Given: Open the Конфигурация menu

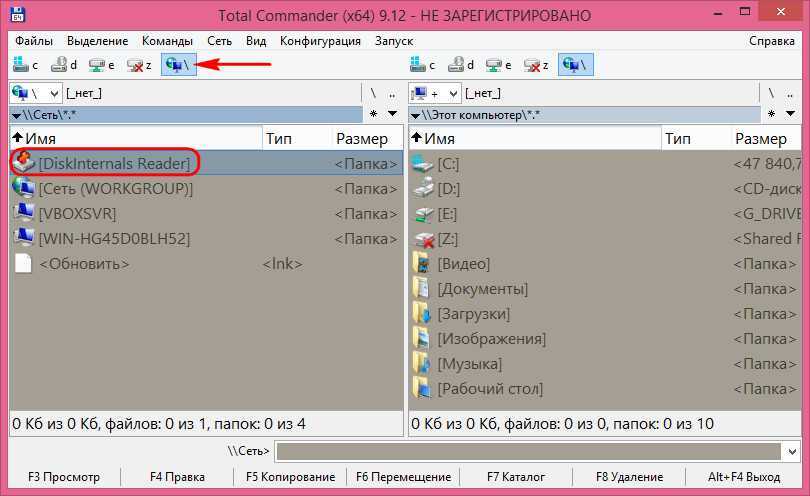Looking at the screenshot, I should (x=320, y=41).
